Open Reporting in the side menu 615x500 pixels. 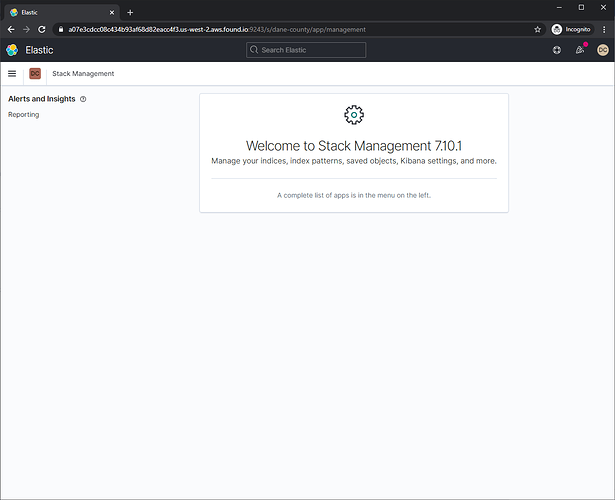click(24, 115)
